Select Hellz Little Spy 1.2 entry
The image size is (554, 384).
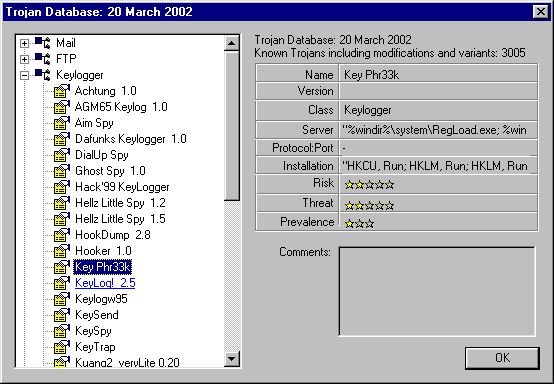(120, 203)
